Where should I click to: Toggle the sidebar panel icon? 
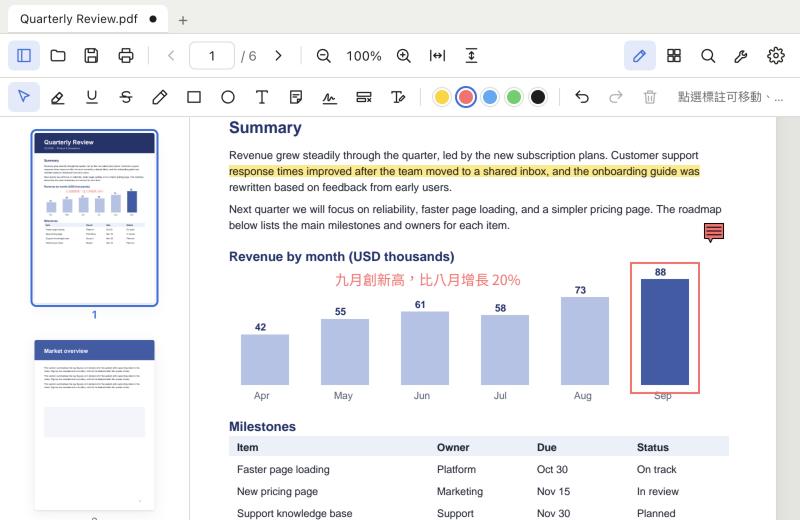coord(24,56)
